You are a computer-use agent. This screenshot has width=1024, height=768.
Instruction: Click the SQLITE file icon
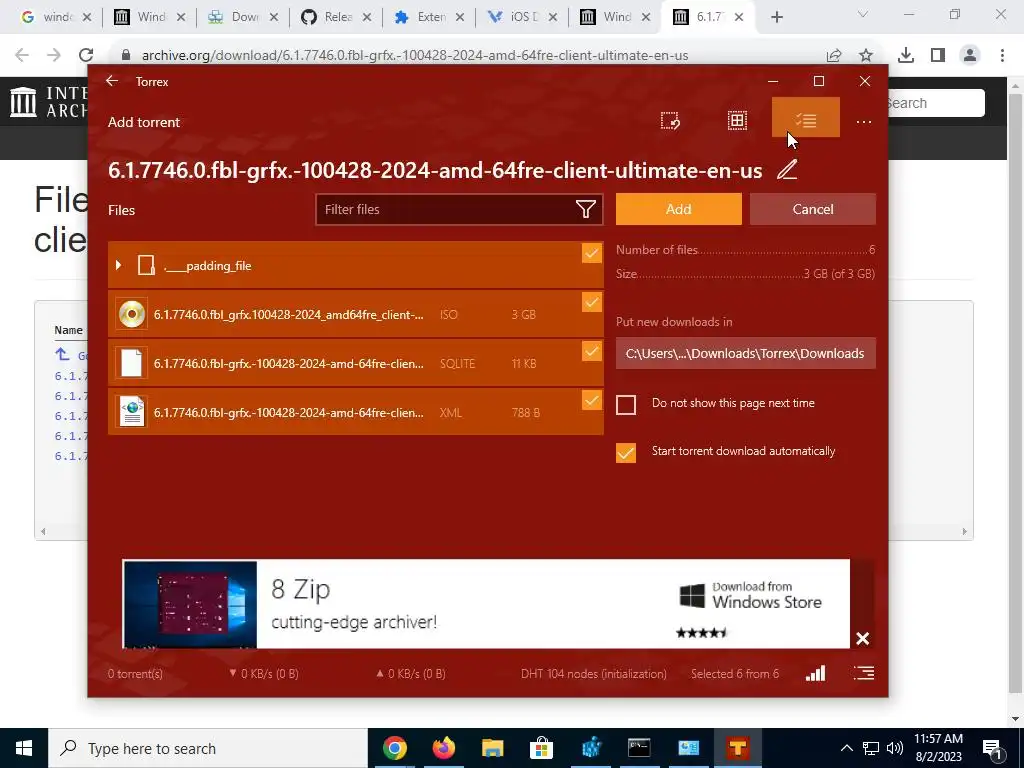coord(132,363)
